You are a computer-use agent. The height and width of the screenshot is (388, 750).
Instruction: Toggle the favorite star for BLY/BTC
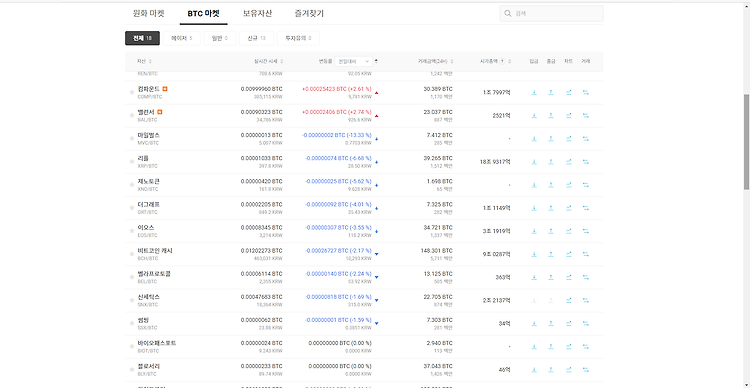click(132, 370)
